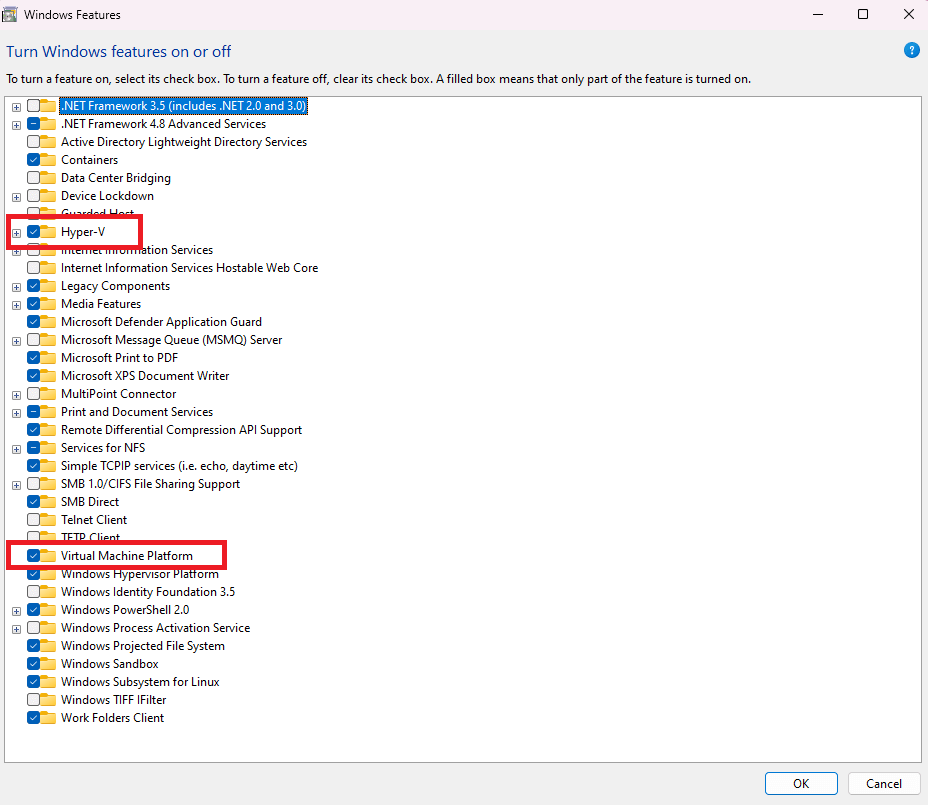Click folder icon next to Microsoft XPS Document Writer

click(49, 376)
